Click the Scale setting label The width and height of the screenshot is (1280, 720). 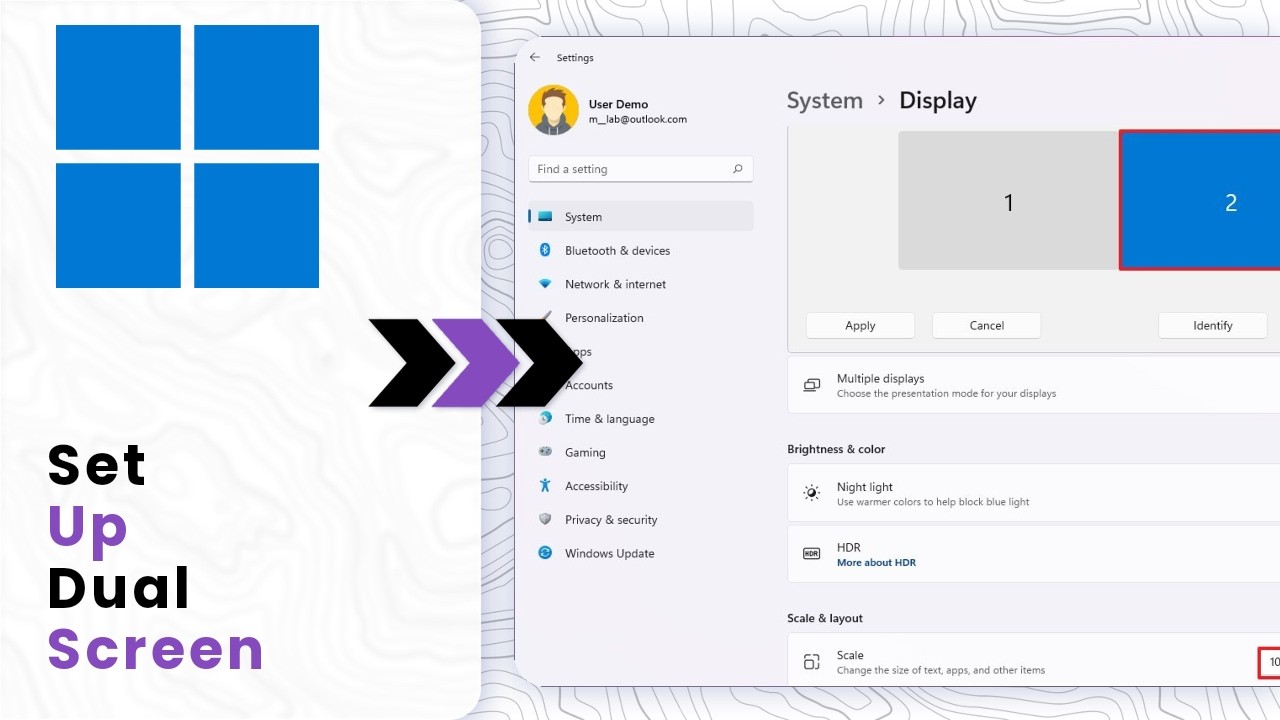click(850, 655)
